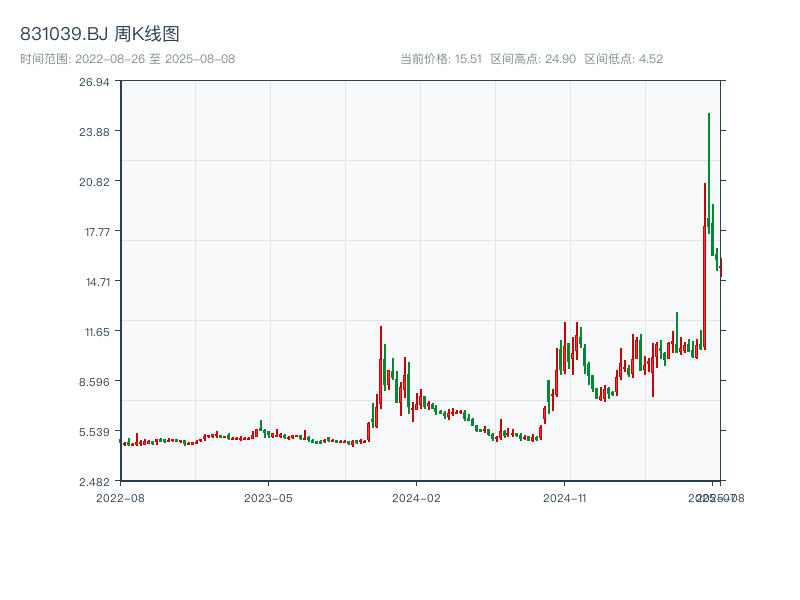Click the y-axis label 23.88
800x600 pixels.
click(94, 132)
